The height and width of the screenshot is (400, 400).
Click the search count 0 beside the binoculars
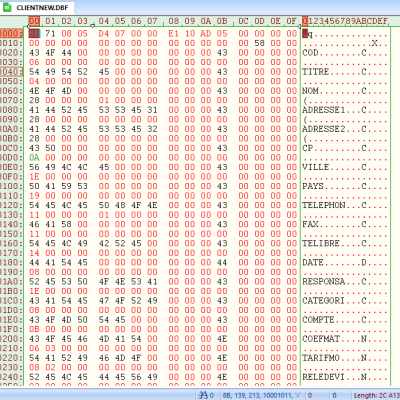211,395
